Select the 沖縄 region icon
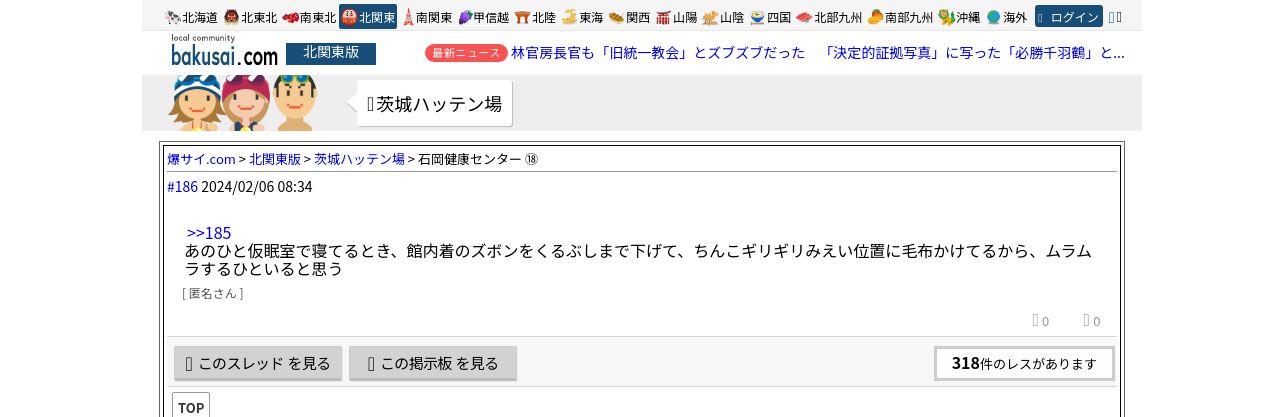 tap(947, 17)
